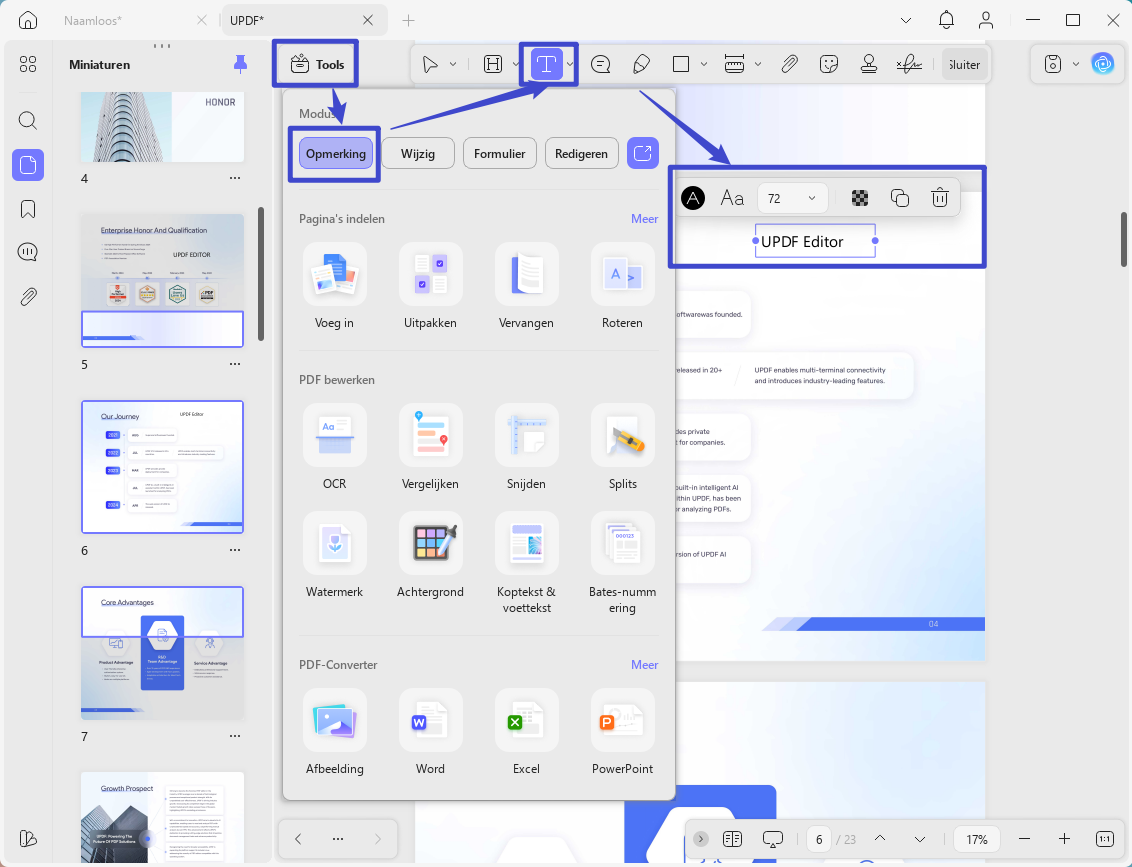Open the Achtergrond tool
Image resolution: width=1132 pixels, height=867 pixels.
point(430,556)
